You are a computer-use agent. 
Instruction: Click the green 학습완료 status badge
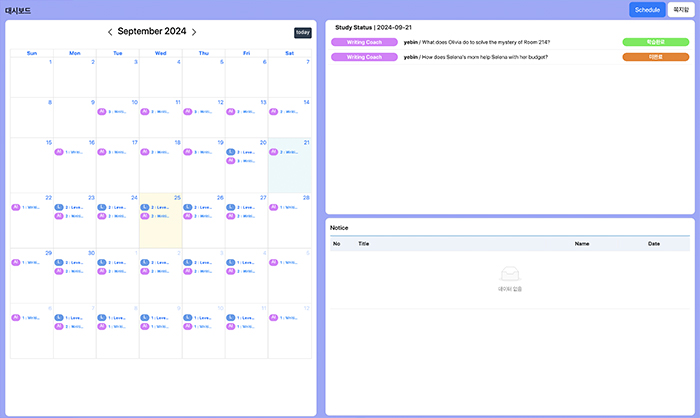pos(655,42)
